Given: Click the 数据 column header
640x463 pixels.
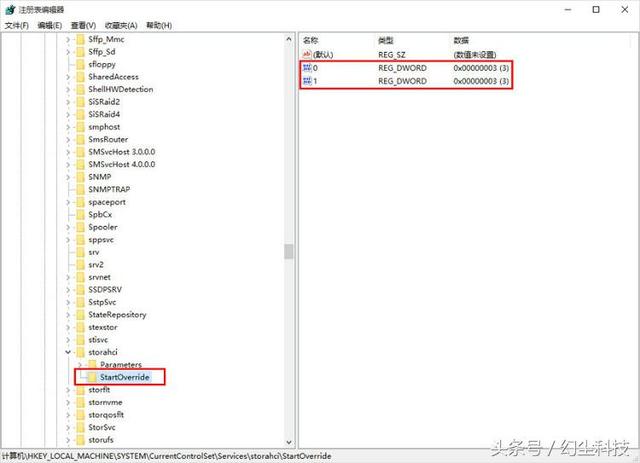Looking at the screenshot, I should tap(461, 40).
